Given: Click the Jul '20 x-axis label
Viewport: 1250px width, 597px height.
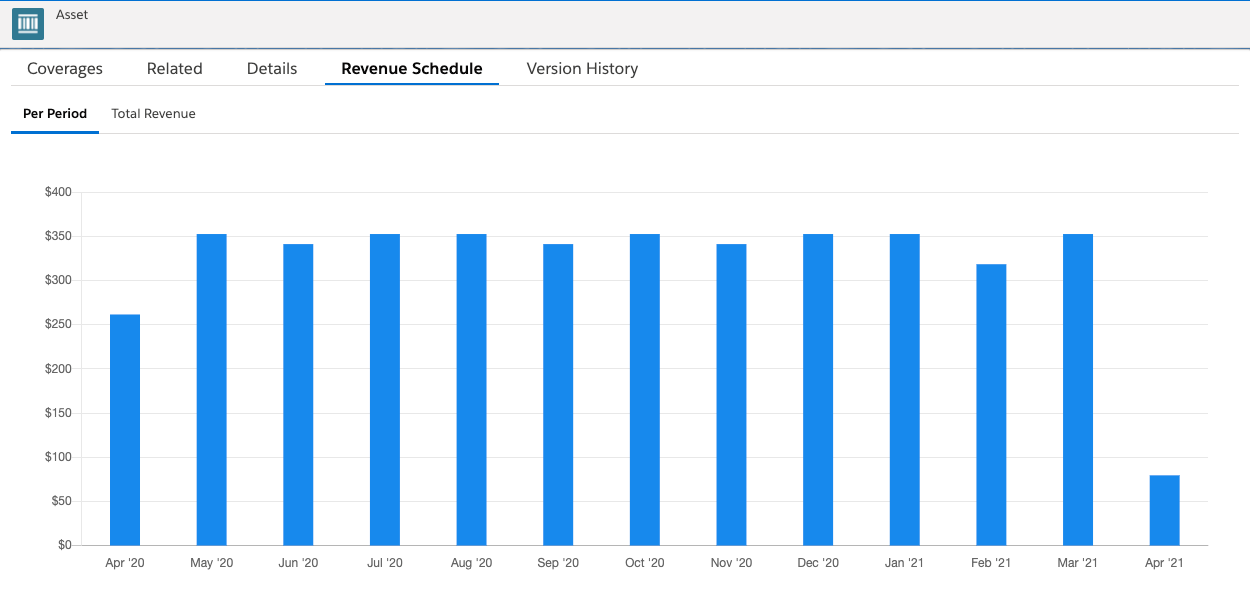Looking at the screenshot, I should click(x=385, y=563).
